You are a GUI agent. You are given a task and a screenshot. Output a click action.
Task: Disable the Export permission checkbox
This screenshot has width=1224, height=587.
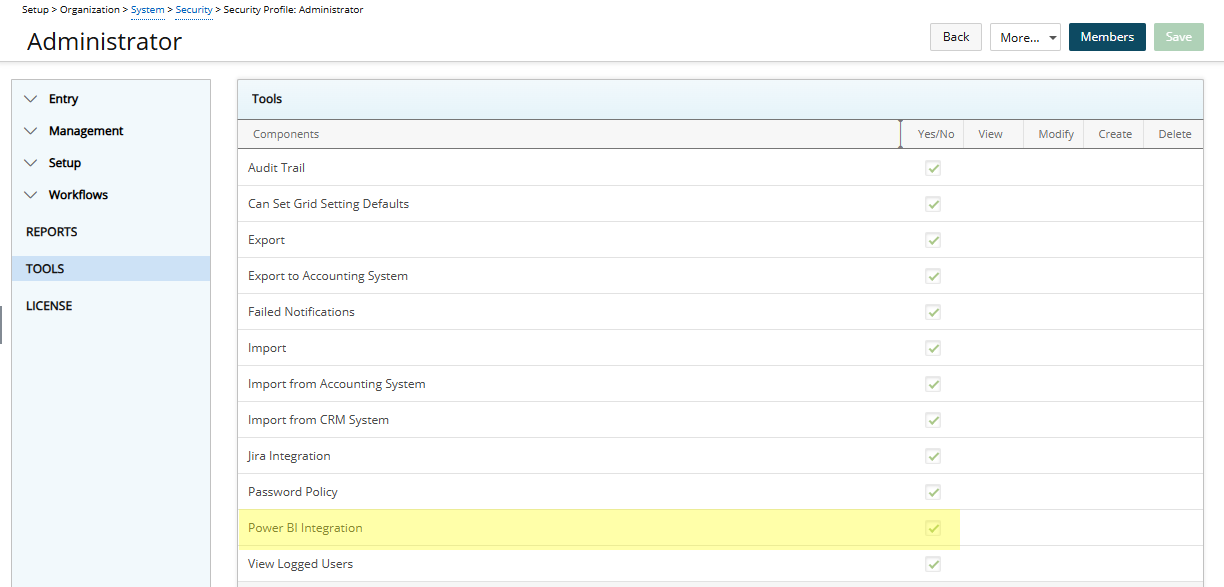point(933,240)
